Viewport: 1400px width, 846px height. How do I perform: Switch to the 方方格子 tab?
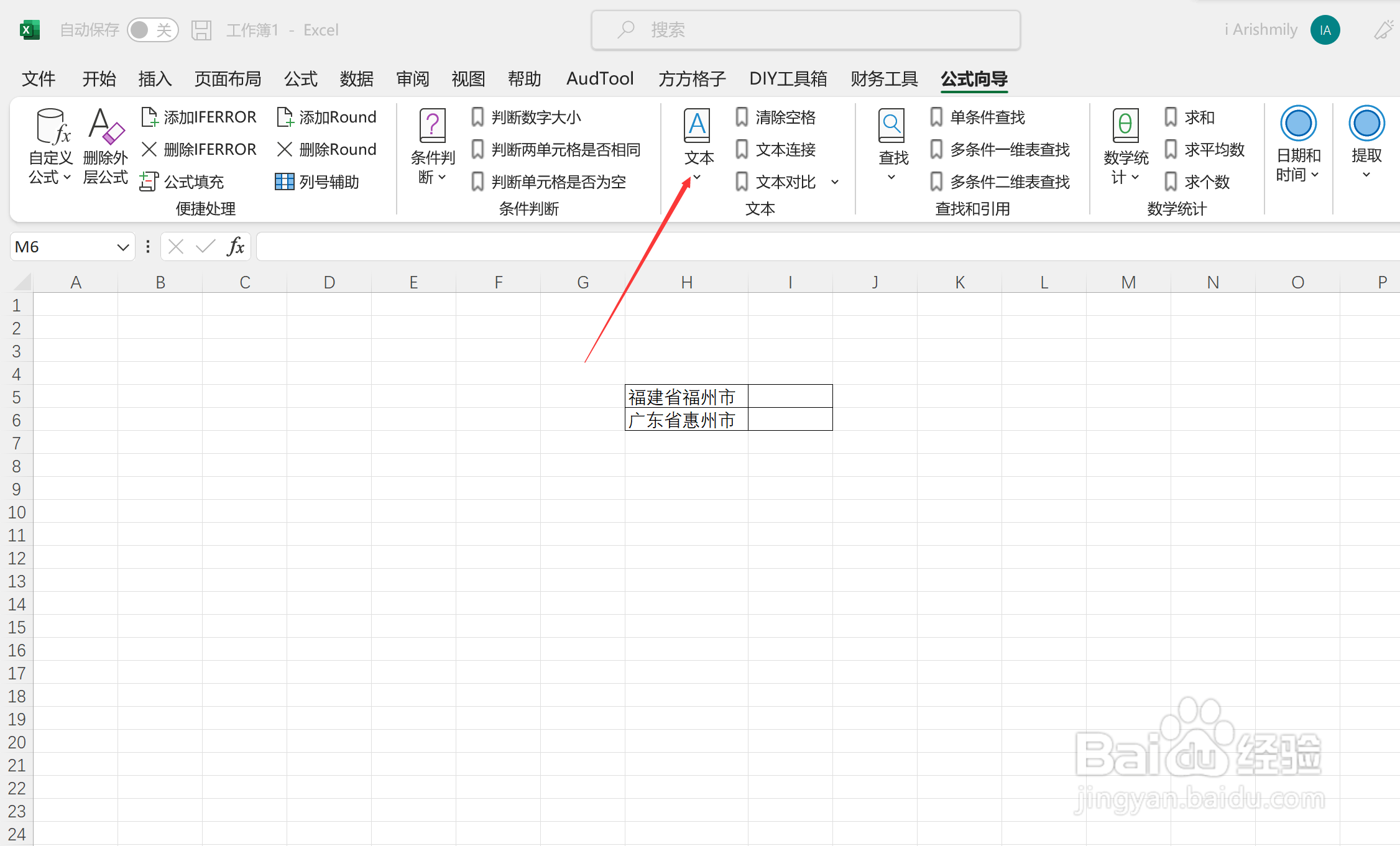692,79
